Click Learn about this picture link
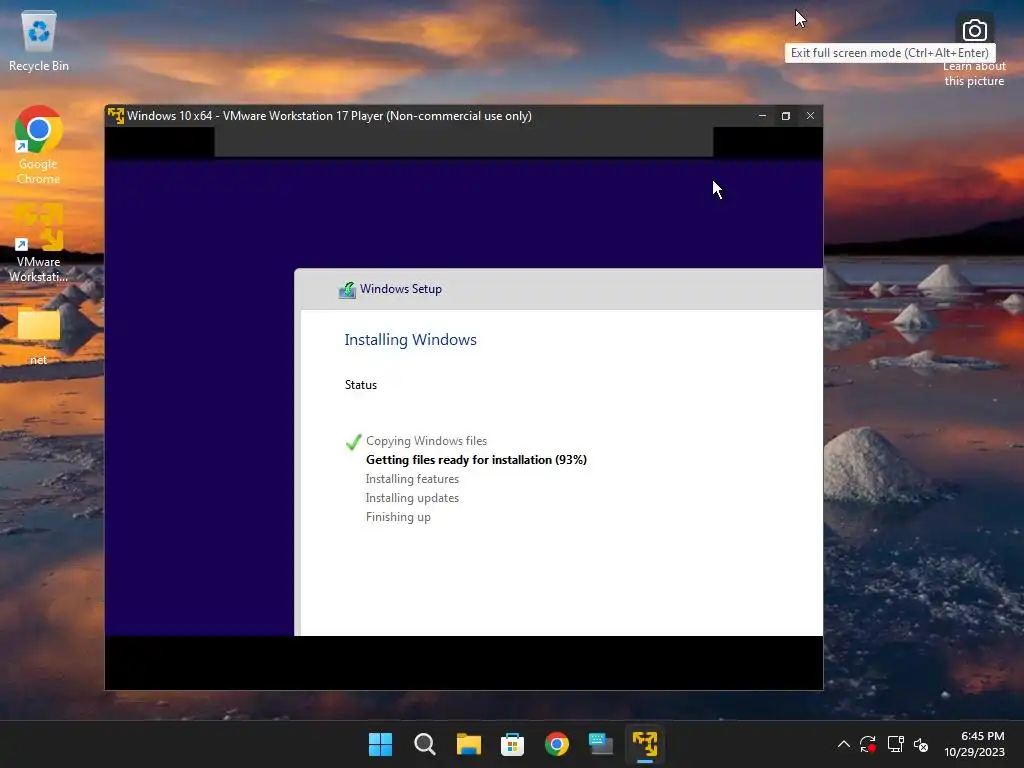This screenshot has height=768, width=1024. click(974, 74)
